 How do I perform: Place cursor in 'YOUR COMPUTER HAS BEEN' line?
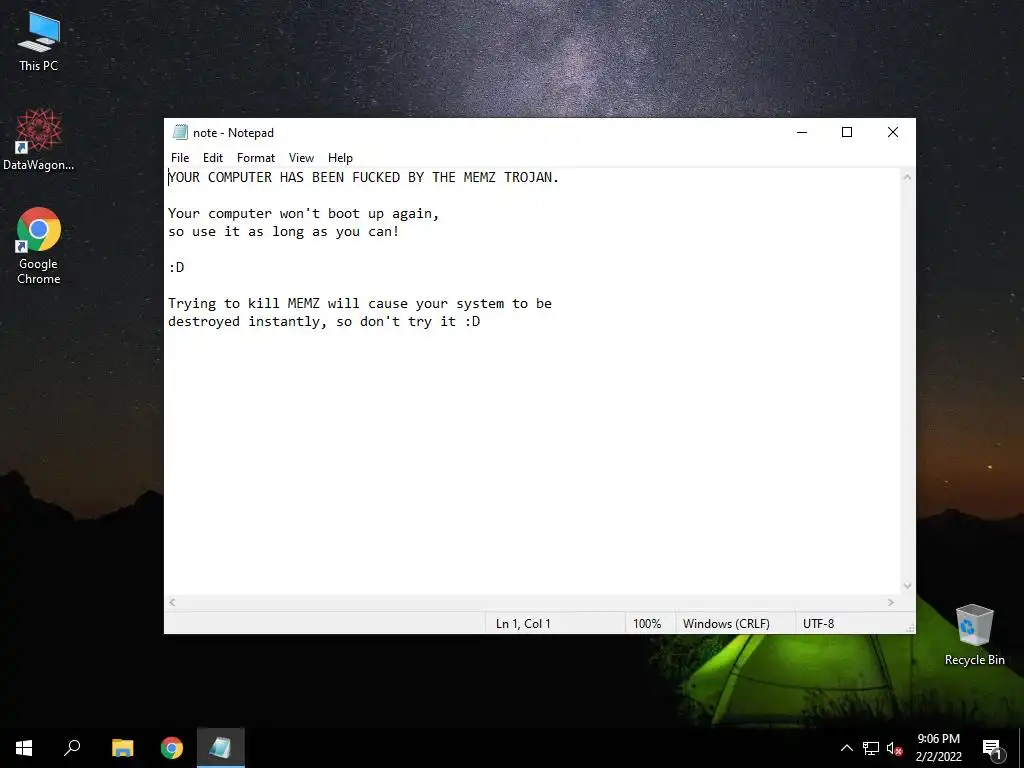coord(363,178)
